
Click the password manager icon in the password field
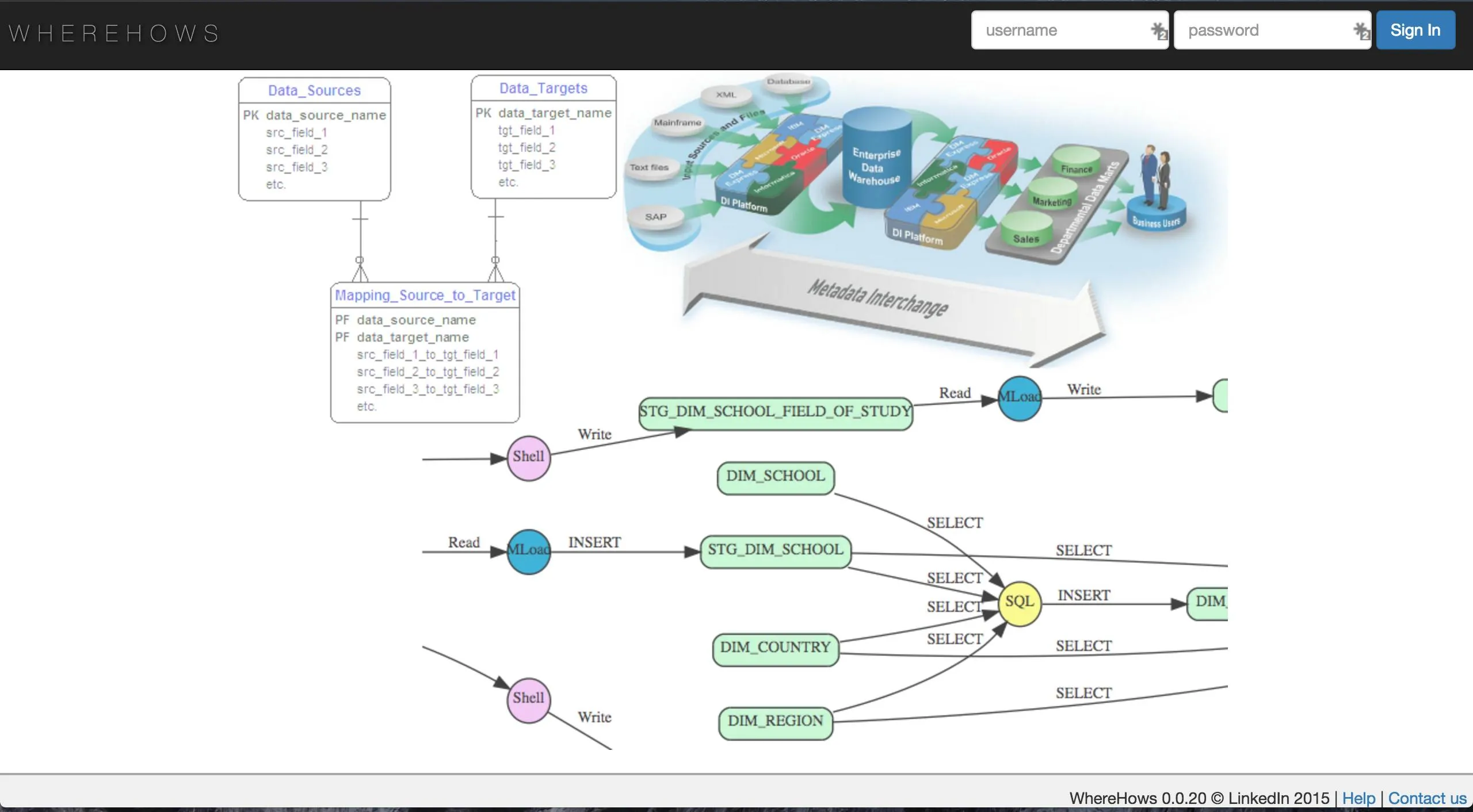coord(1361,30)
